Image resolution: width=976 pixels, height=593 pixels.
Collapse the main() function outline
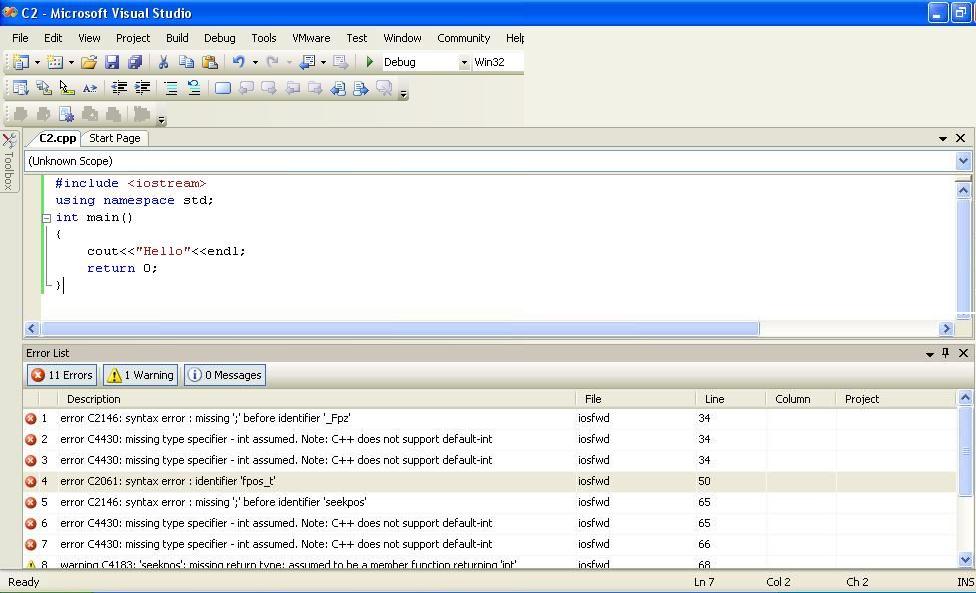tap(46, 217)
